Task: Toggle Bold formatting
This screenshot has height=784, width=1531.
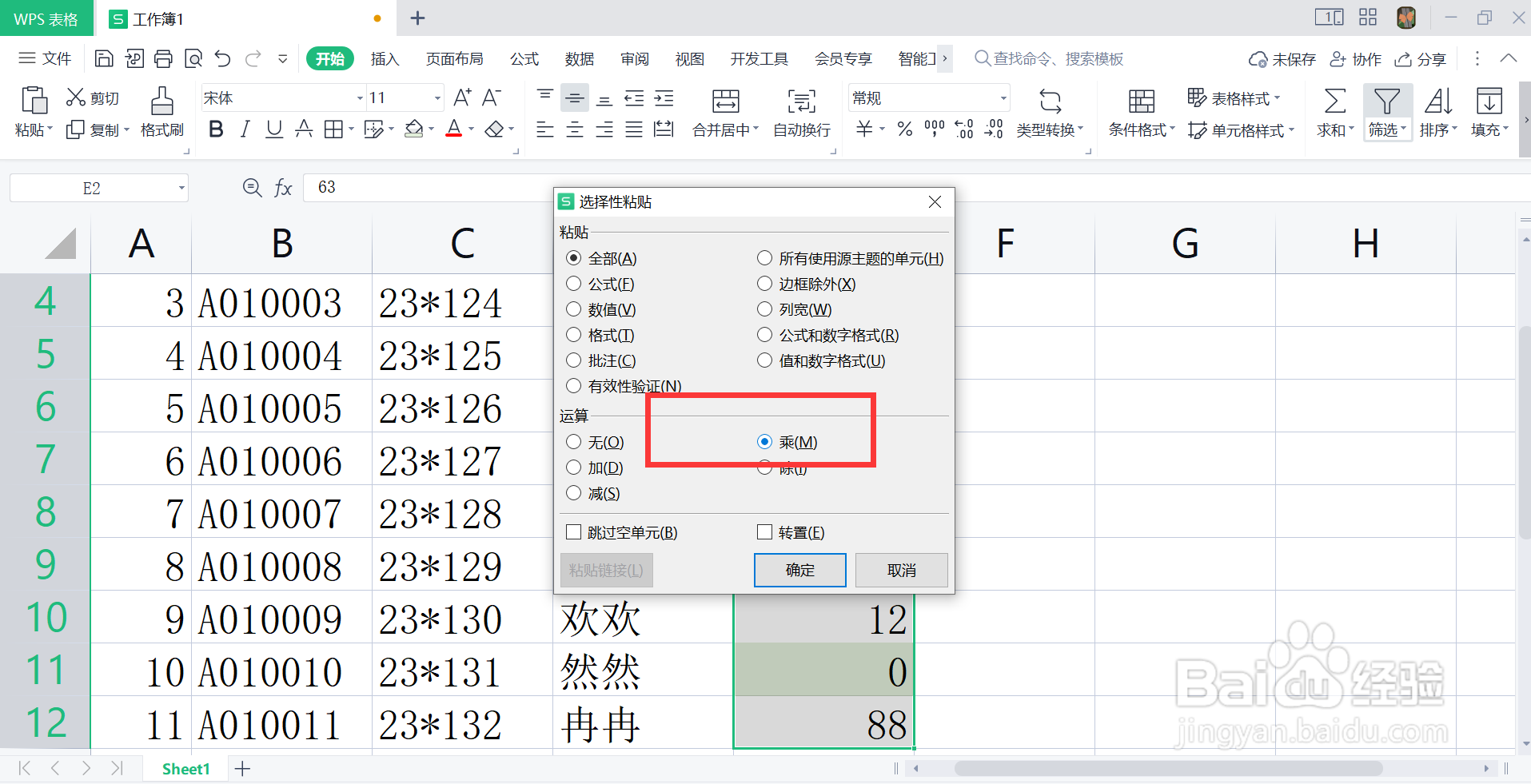Action: [215, 129]
